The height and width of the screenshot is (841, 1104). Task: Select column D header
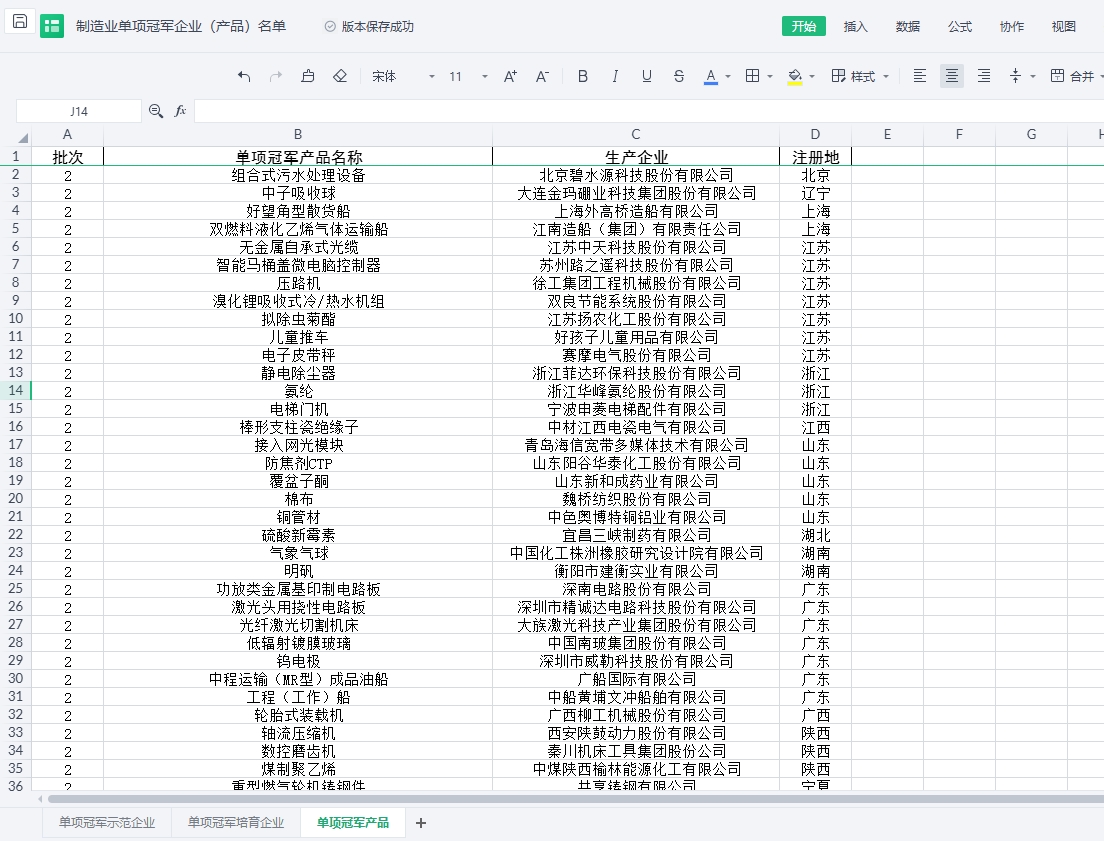(x=815, y=135)
